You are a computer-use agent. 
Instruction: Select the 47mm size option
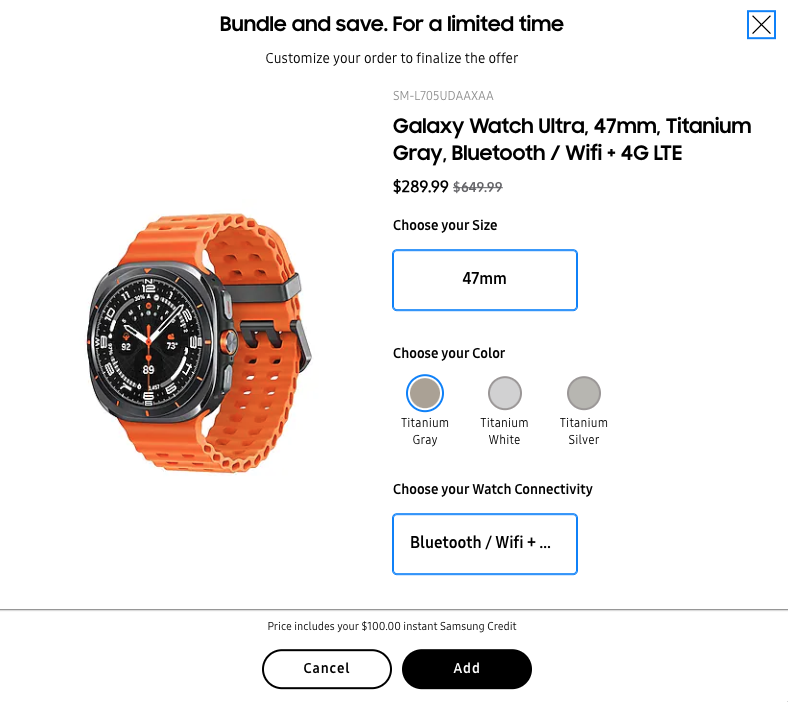[x=485, y=279]
